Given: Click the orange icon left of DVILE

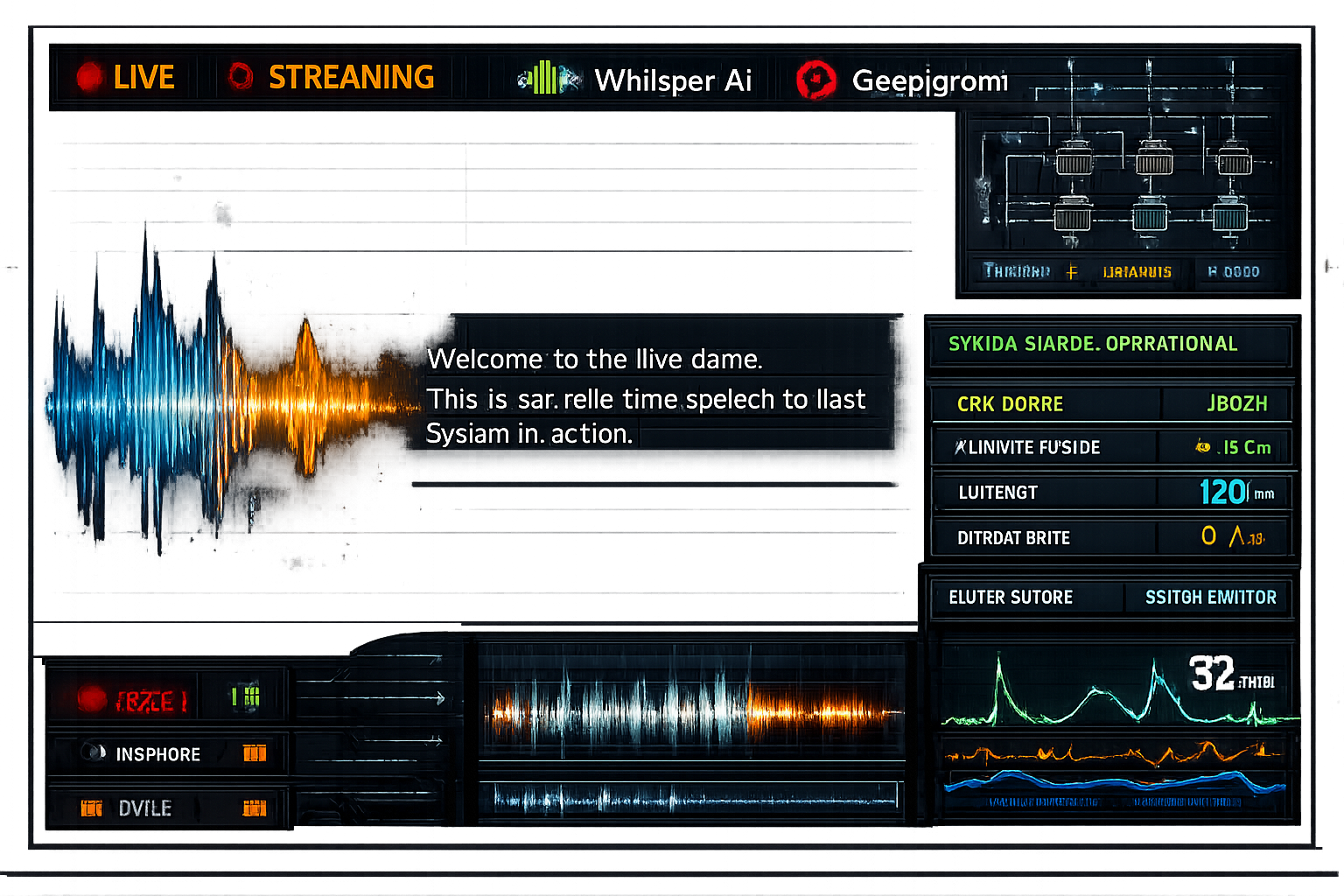Looking at the screenshot, I should [x=91, y=808].
